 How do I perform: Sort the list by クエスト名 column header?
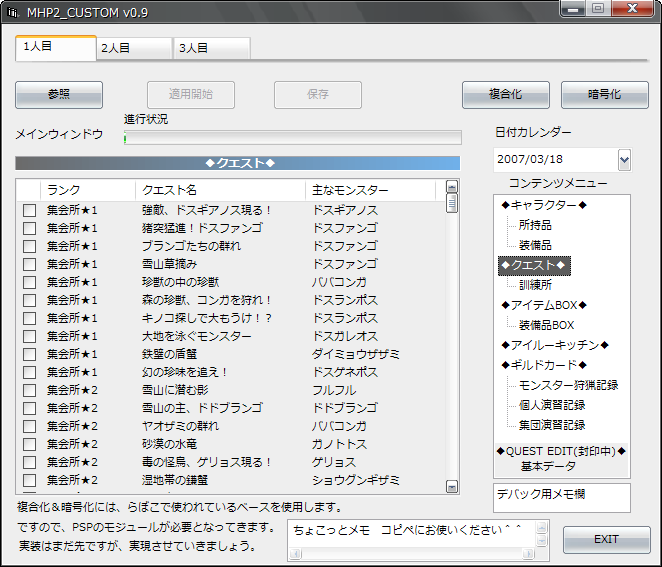[x=220, y=190]
